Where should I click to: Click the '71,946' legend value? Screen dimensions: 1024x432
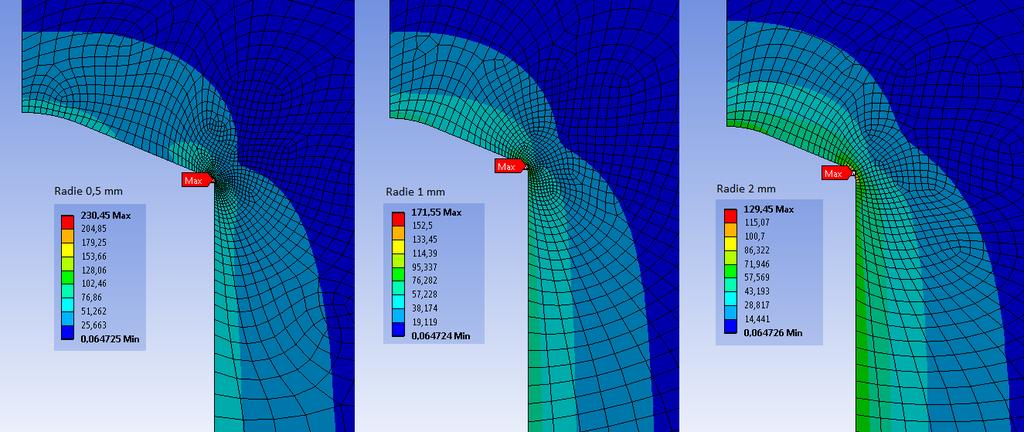[x=756, y=264]
